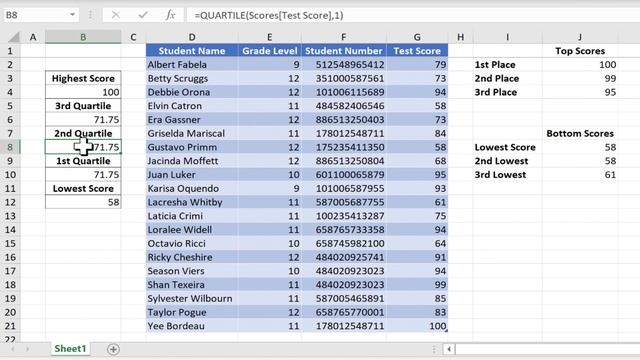The height and width of the screenshot is (360, 640).
Task: Select column J header
Action: [580, 37]
